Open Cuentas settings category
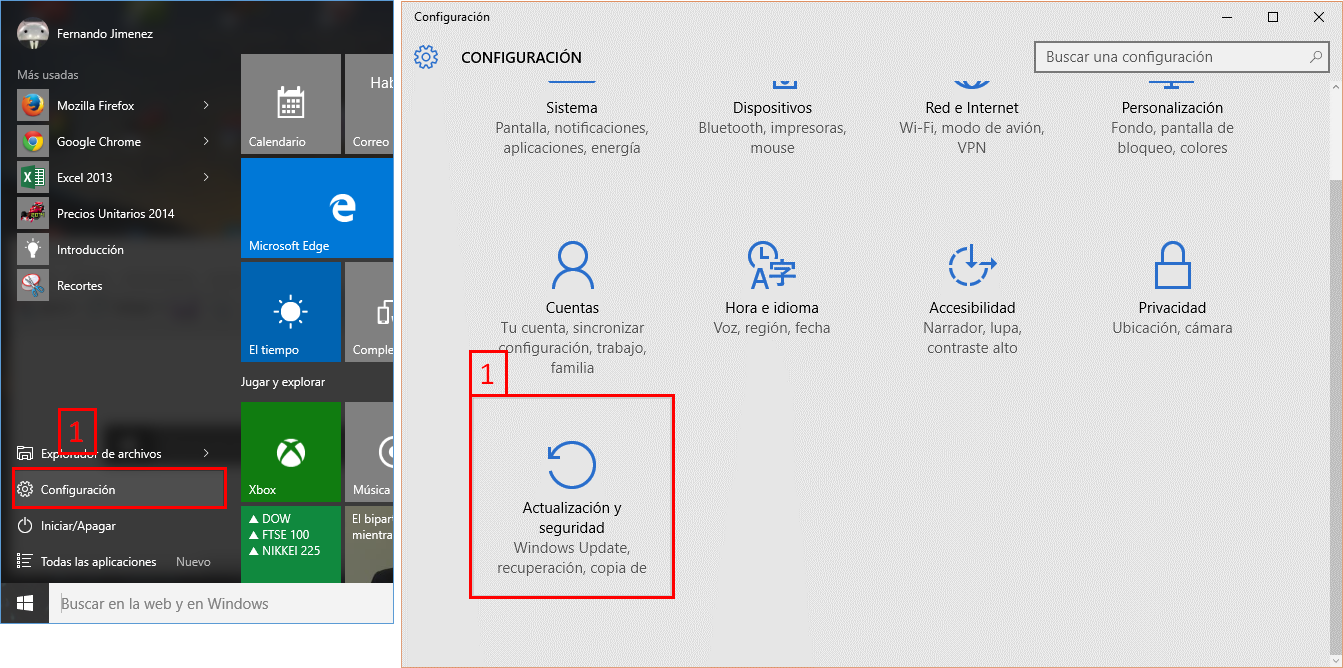Screen dimensions: 1343x668 point(572,307)
